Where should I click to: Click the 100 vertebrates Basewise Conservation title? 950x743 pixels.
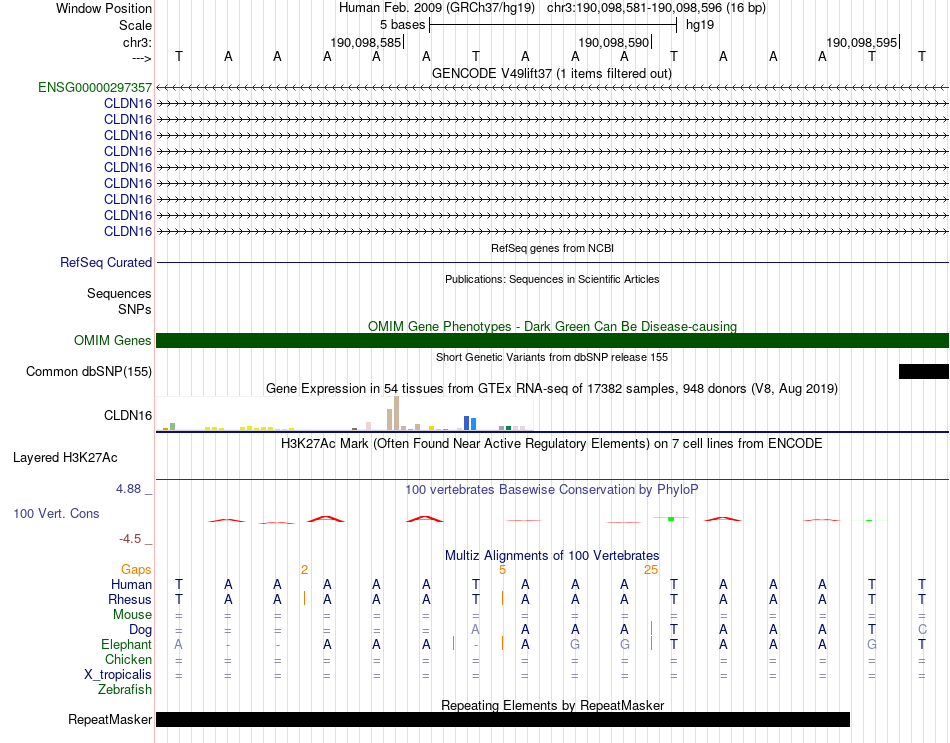click(x=552, y=489)
